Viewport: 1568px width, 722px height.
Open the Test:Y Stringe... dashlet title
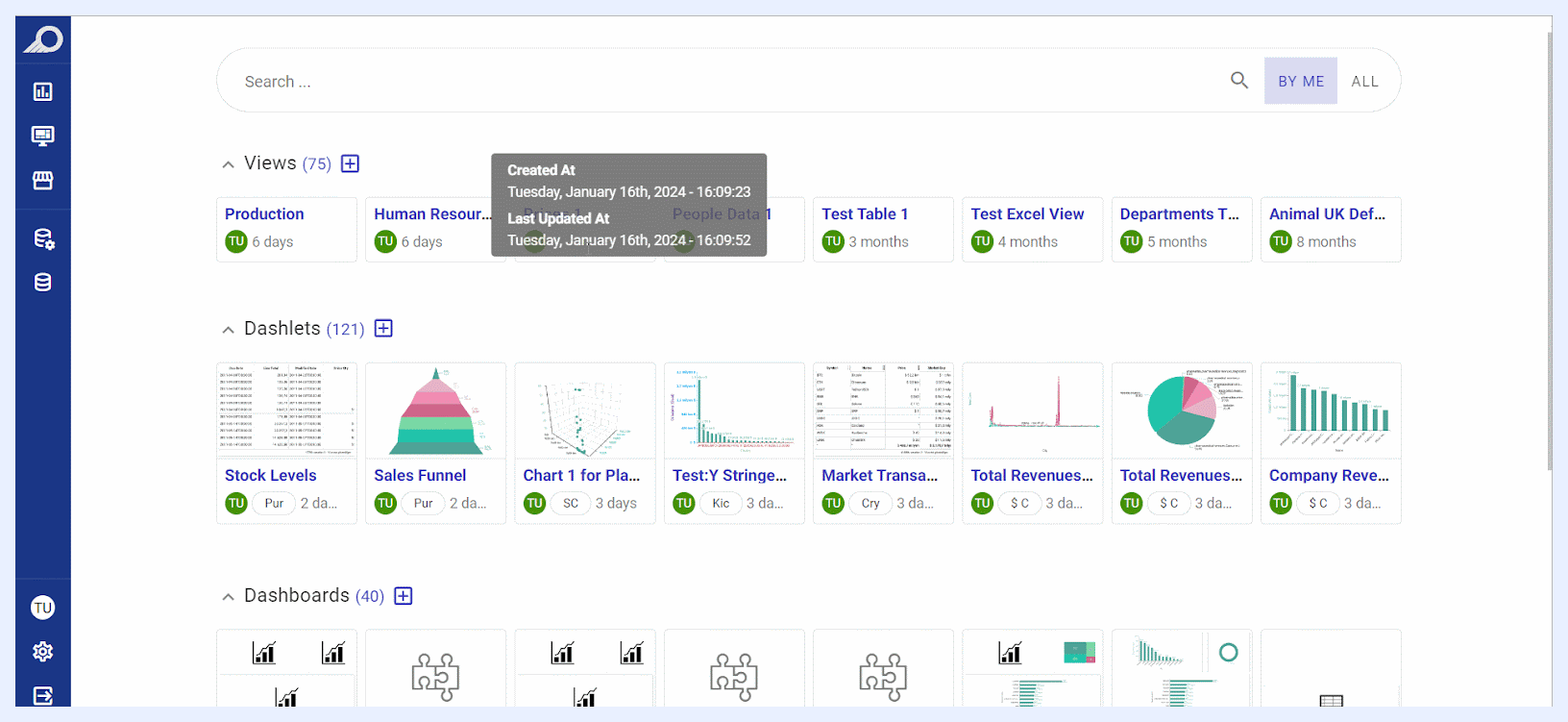click(729, 475)
